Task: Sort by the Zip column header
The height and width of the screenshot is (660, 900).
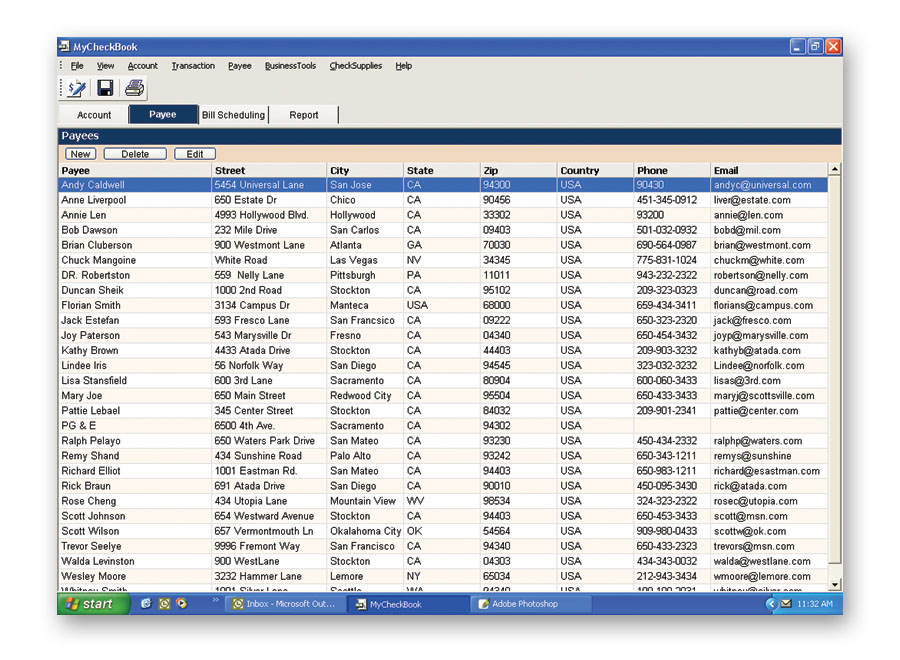Action: click(x=518, y=170)
